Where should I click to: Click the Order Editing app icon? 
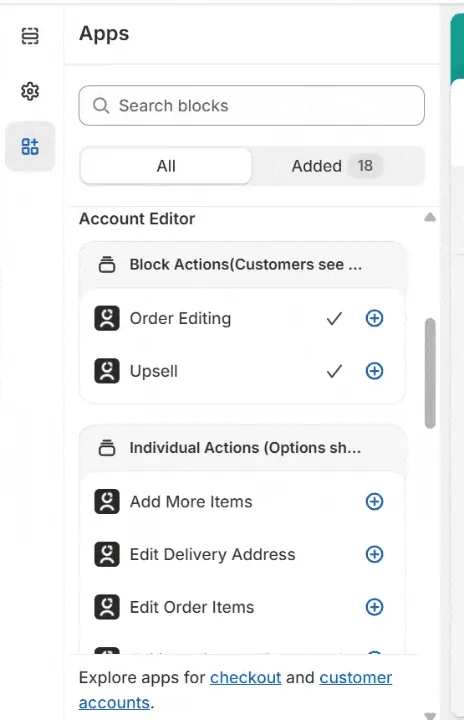[x=107, y=318]
